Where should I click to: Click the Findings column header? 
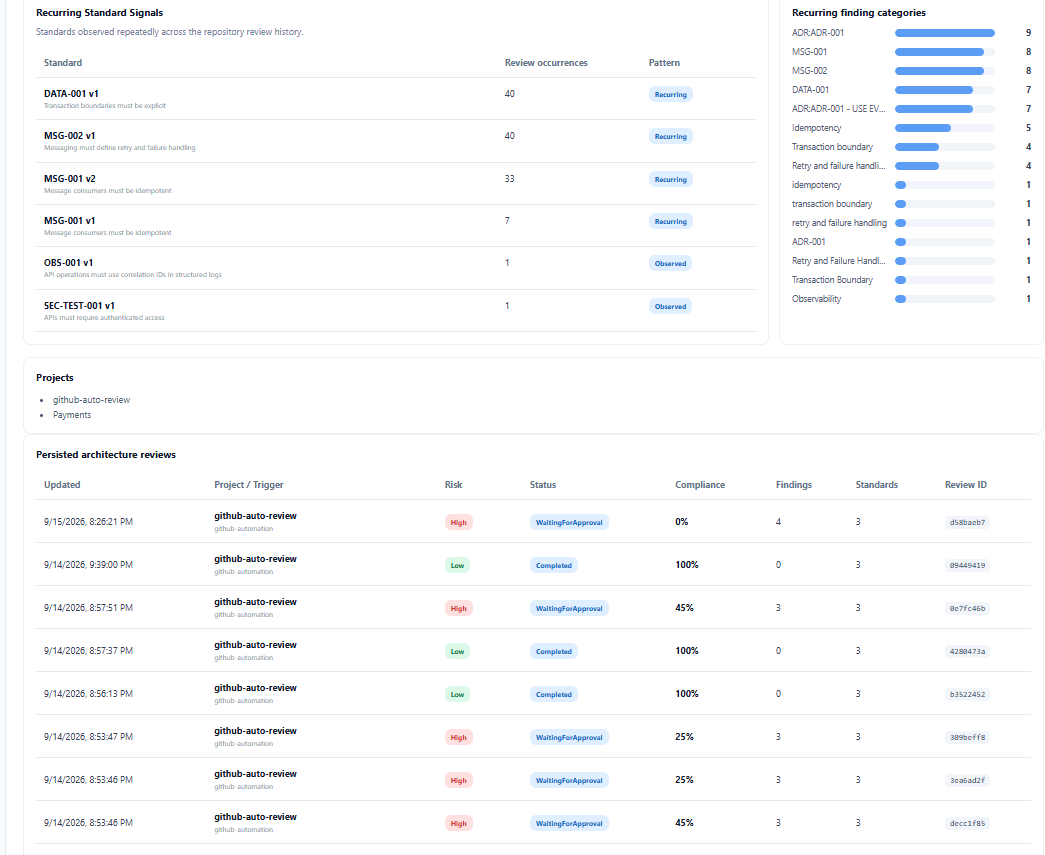coord(794,485)
